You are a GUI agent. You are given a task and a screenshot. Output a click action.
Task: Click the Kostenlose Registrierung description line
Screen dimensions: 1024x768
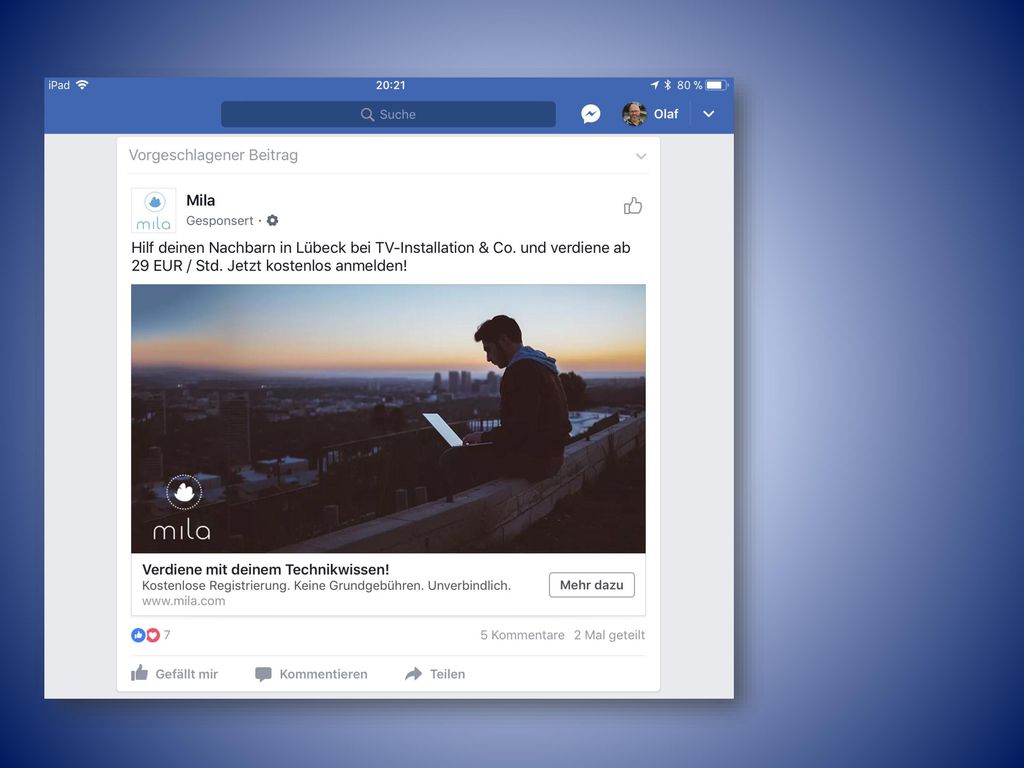click(x=326, y=586)
